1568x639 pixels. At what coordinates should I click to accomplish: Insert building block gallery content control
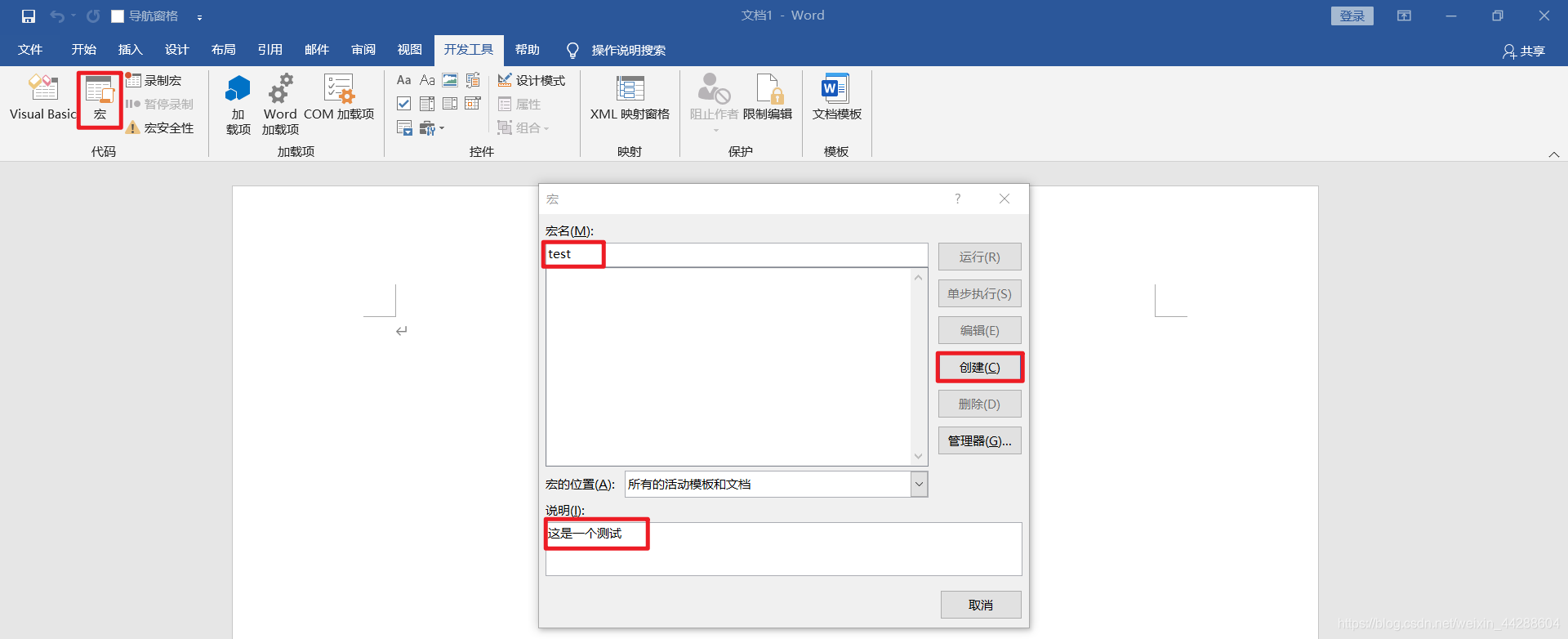pos(473,80)
